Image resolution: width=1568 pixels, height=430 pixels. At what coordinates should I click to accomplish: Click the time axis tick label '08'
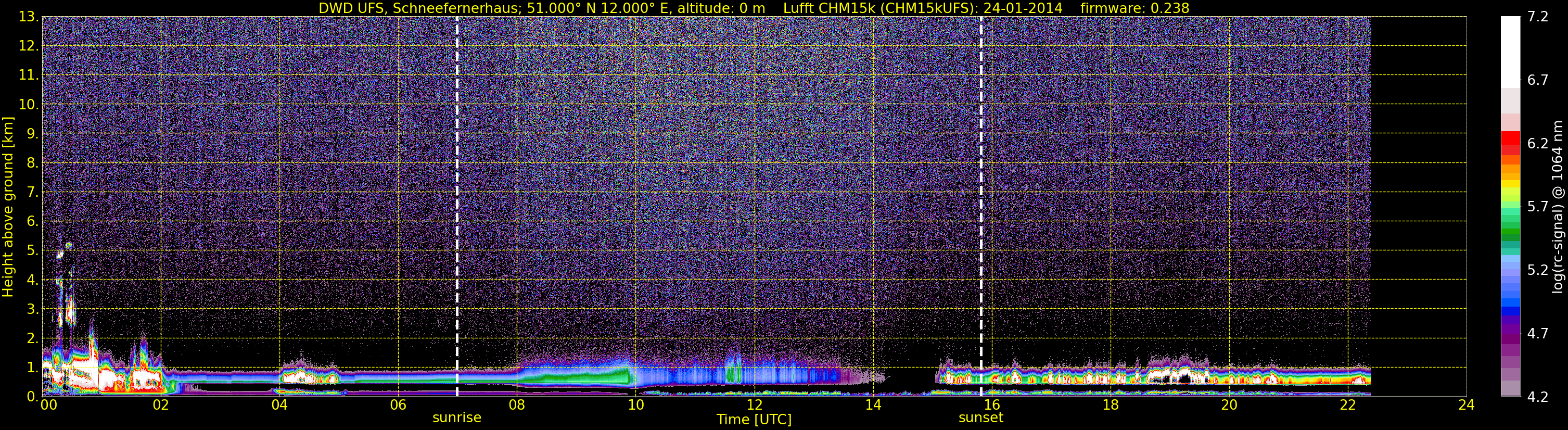[517, 405]
